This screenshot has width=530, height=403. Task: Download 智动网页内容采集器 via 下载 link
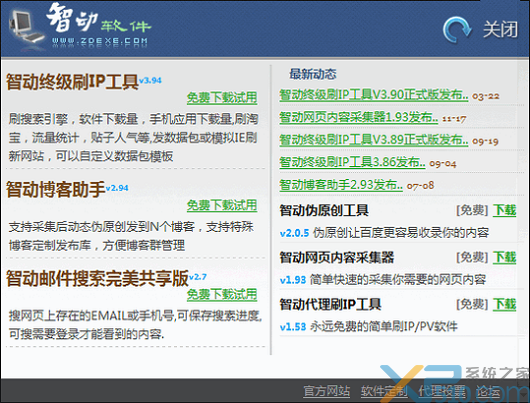point(504,257)
